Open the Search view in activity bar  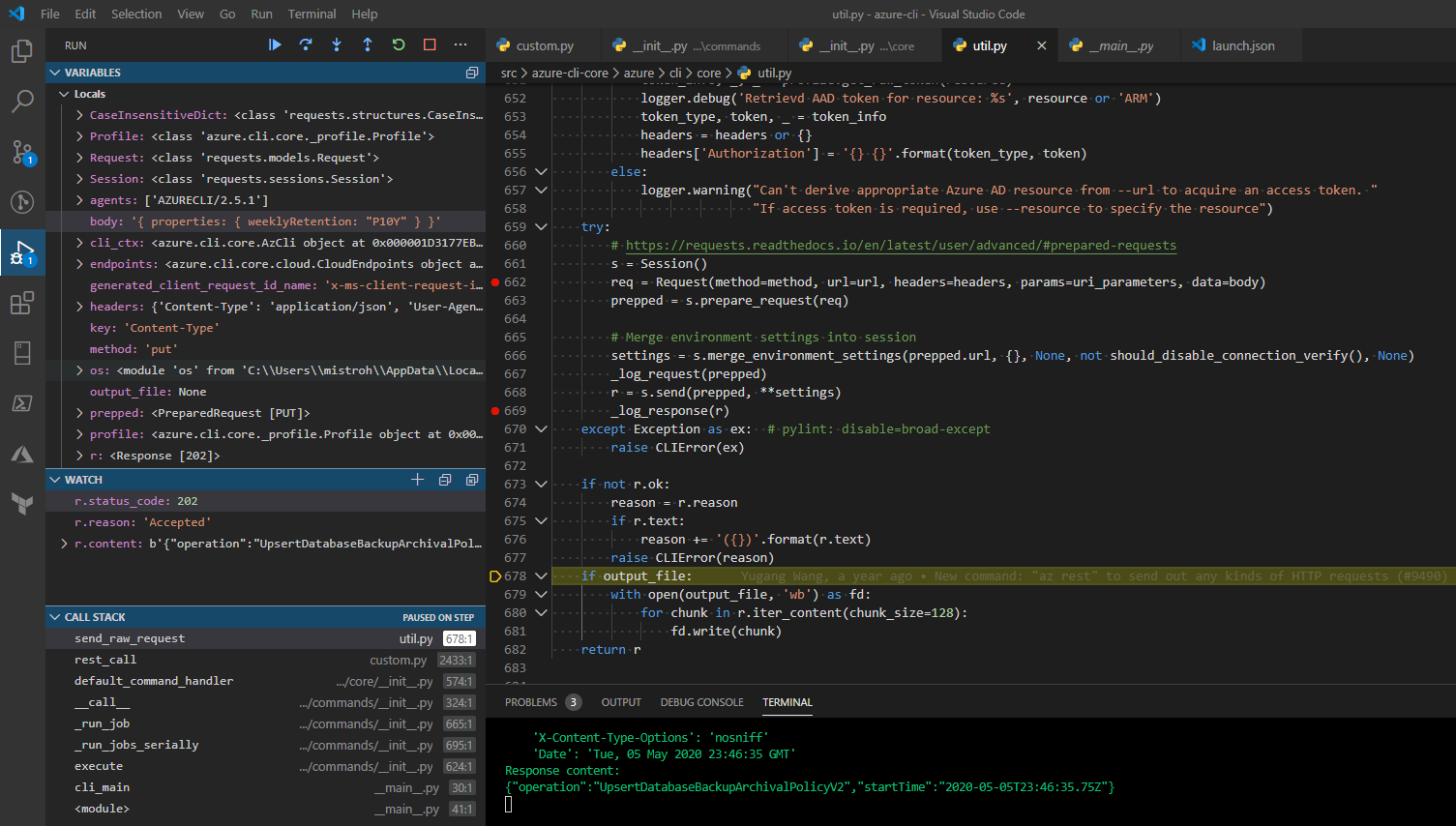tap(22, 101)
